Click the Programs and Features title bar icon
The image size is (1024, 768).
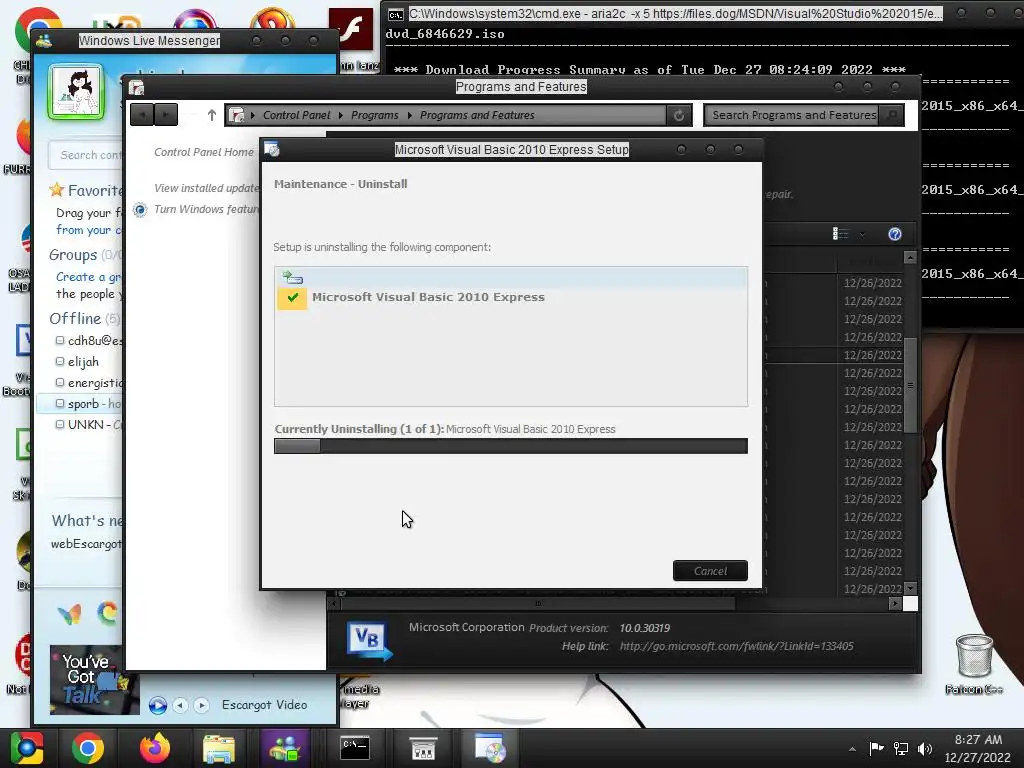[x=136, y=88]
